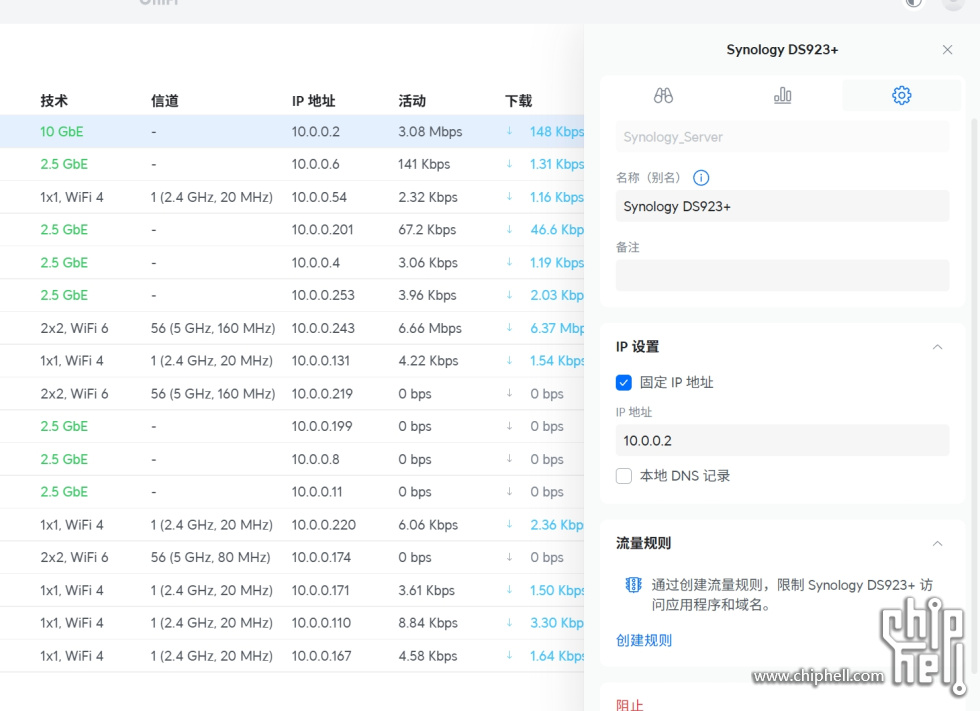Select the row with IP 10.0.0.171

coord(292,590)
